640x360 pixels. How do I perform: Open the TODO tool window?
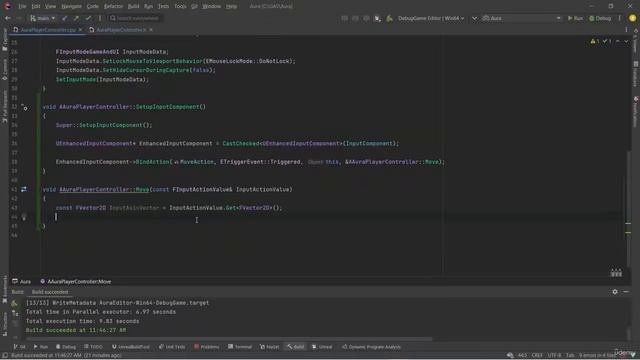tap(93, 347)
